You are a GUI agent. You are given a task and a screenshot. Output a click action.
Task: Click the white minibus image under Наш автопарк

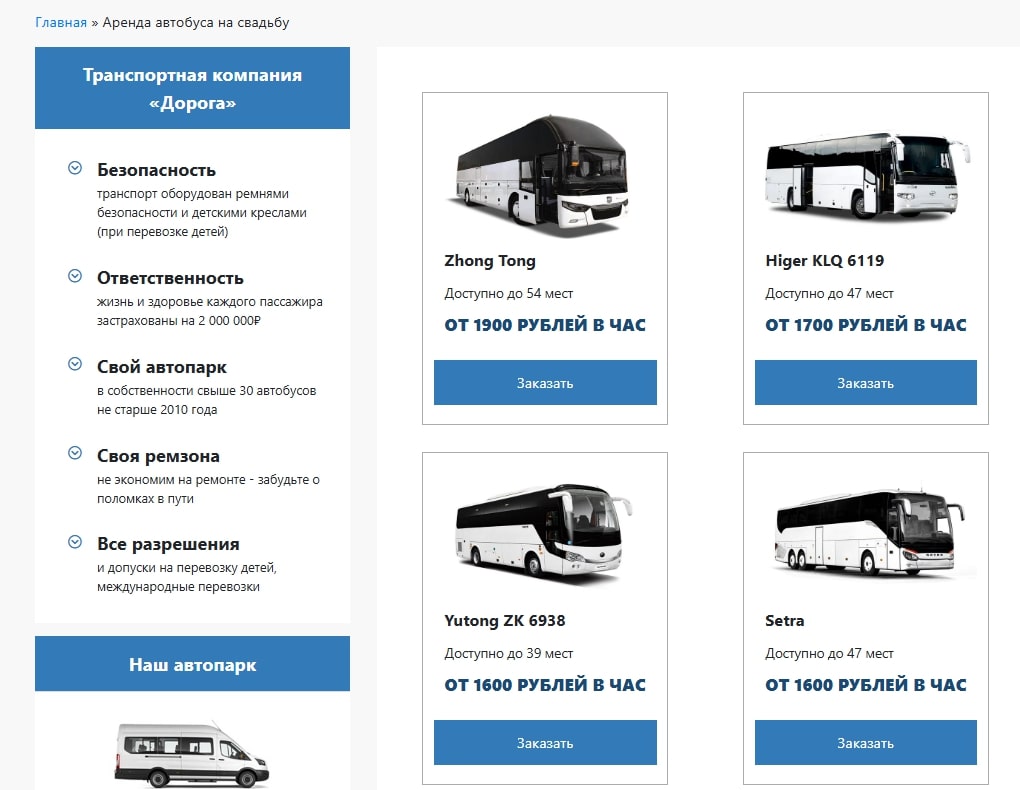(192, 754)
